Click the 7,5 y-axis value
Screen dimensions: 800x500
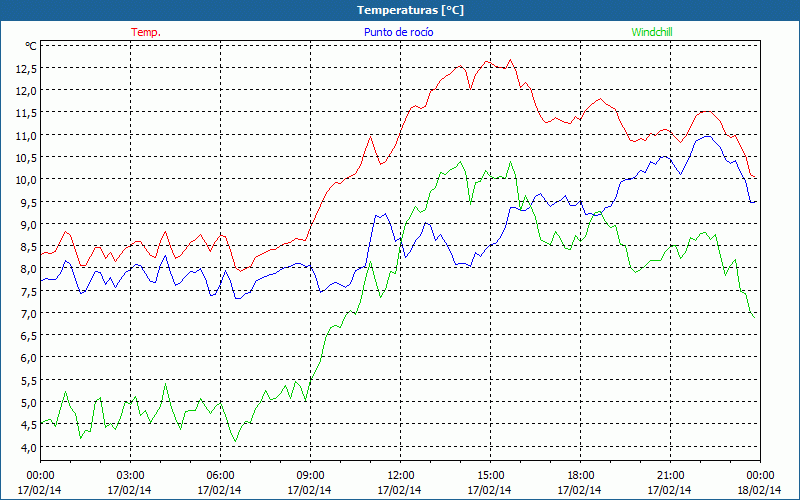tap(29, 291)
